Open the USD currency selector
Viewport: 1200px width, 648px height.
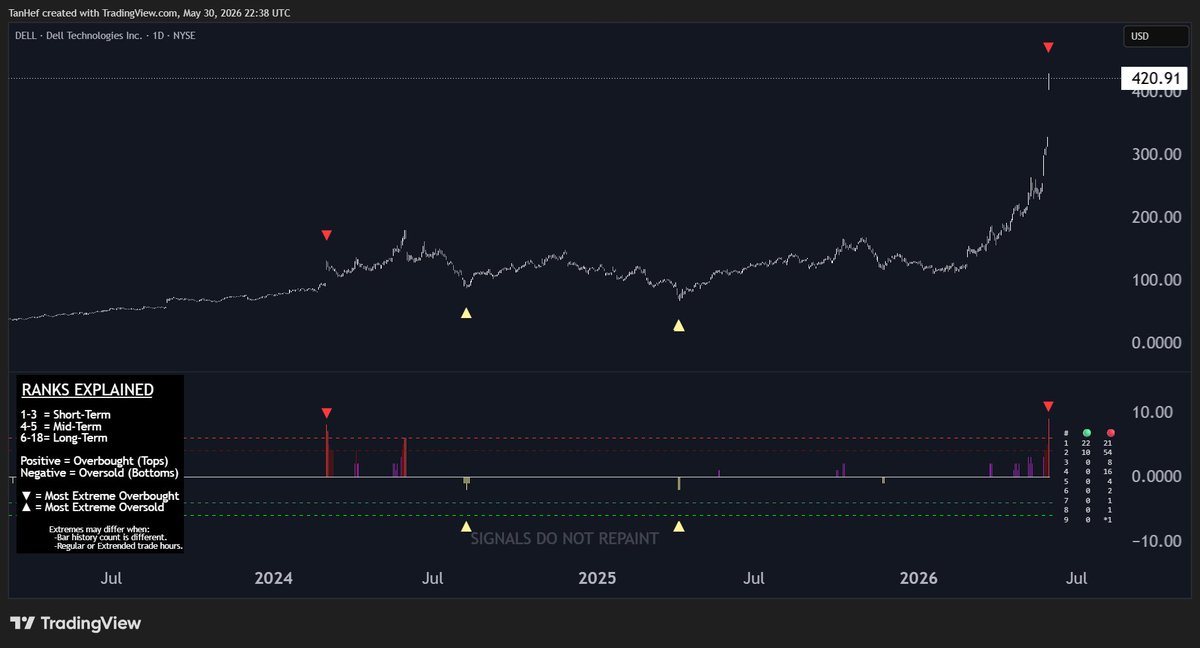click(1157, 37)
